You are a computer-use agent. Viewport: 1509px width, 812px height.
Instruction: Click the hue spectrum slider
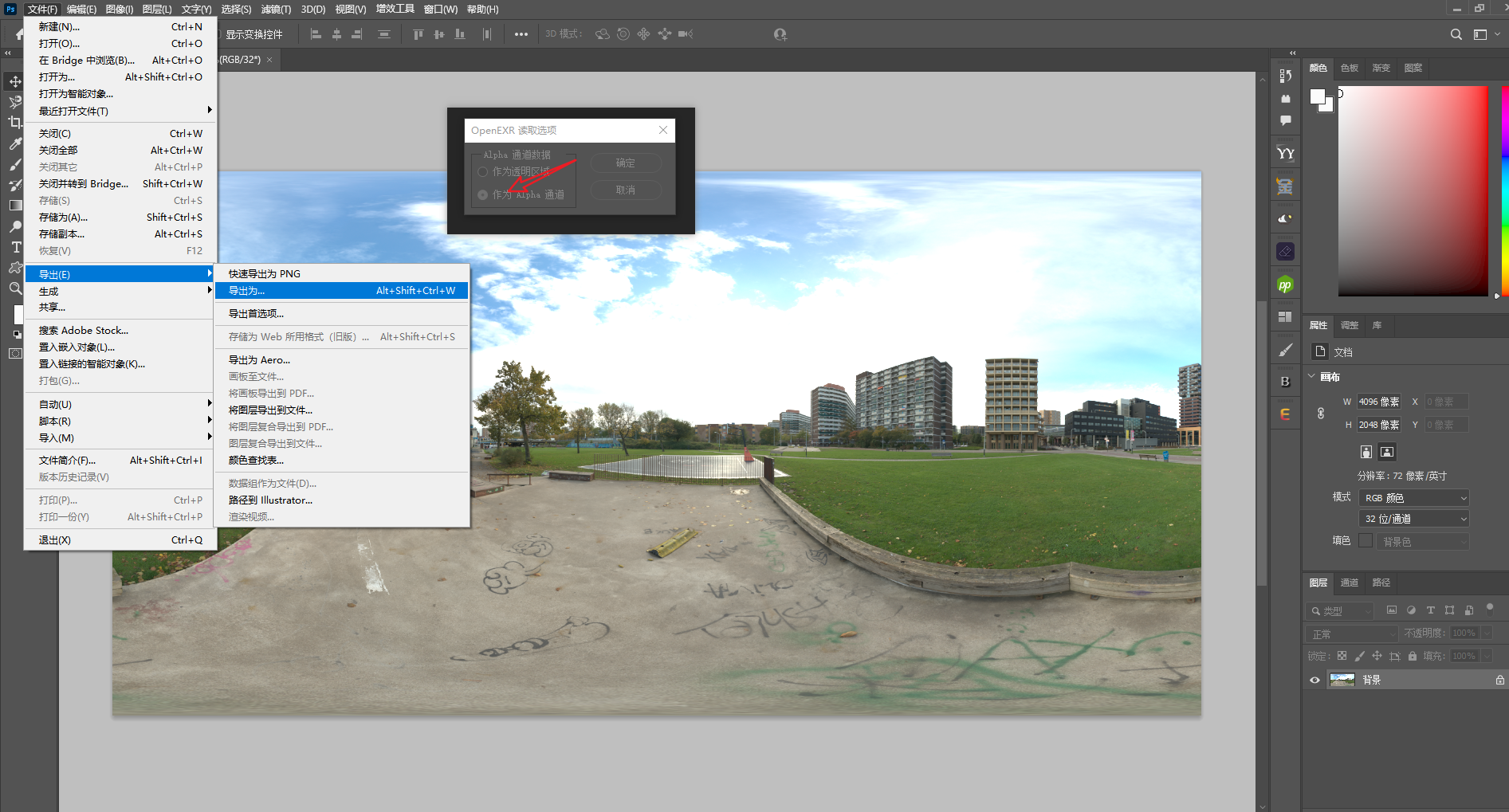(1505, 191)
